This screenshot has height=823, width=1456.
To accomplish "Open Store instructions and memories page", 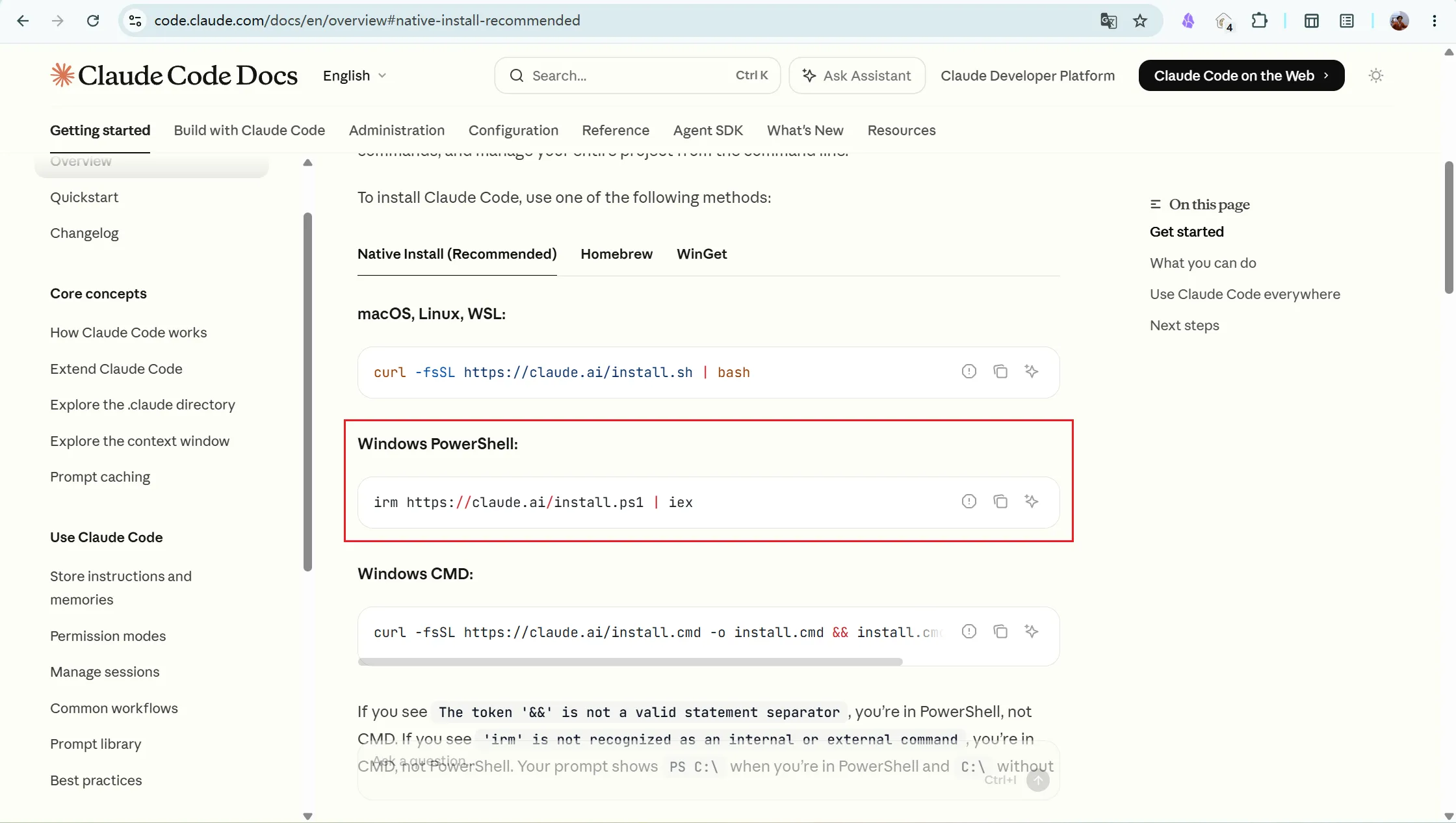I will [x=121, y=588].
